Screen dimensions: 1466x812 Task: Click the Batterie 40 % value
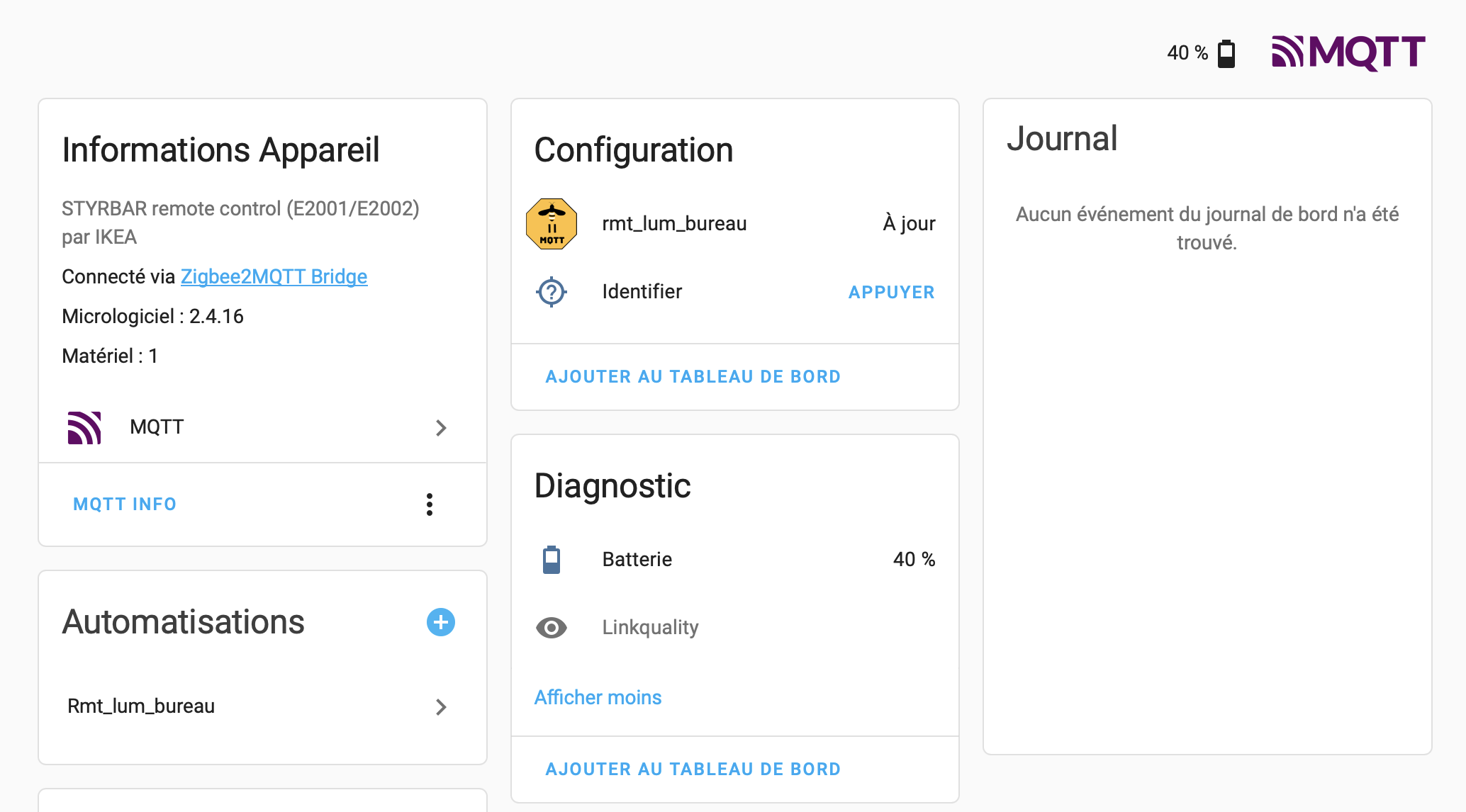914,560
